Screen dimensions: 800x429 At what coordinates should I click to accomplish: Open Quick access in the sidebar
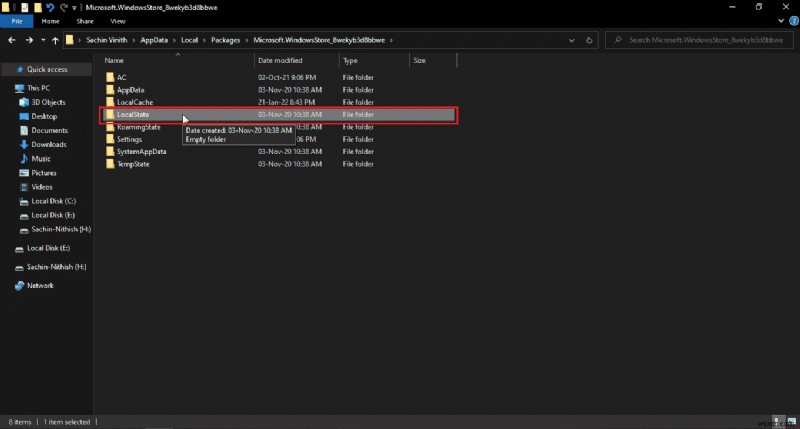tap(47, 69)
